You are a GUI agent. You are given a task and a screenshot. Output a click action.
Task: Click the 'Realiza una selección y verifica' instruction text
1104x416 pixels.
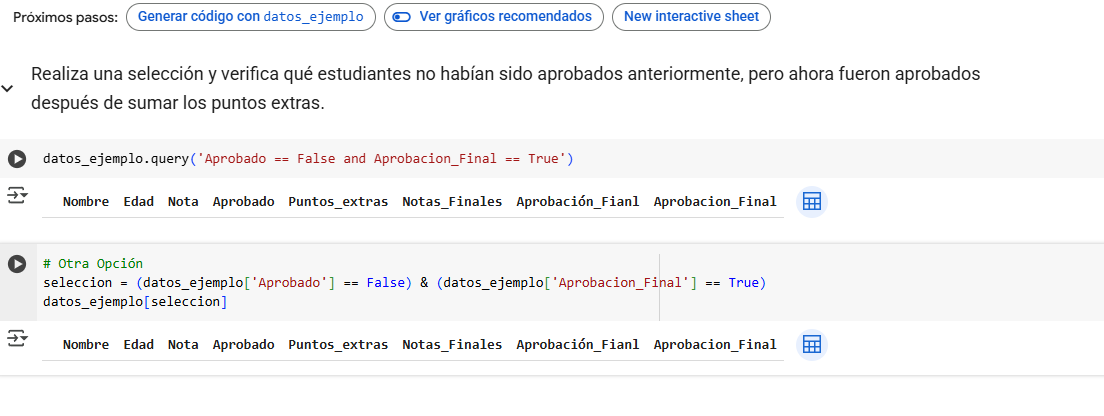click(506, 89)
